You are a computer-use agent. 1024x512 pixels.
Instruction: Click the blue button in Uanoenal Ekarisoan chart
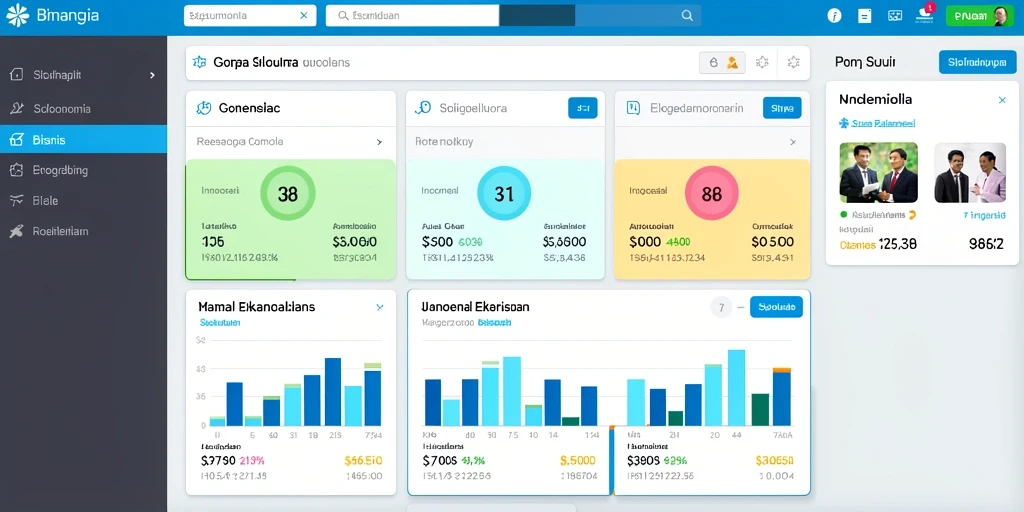pos(776,306)
